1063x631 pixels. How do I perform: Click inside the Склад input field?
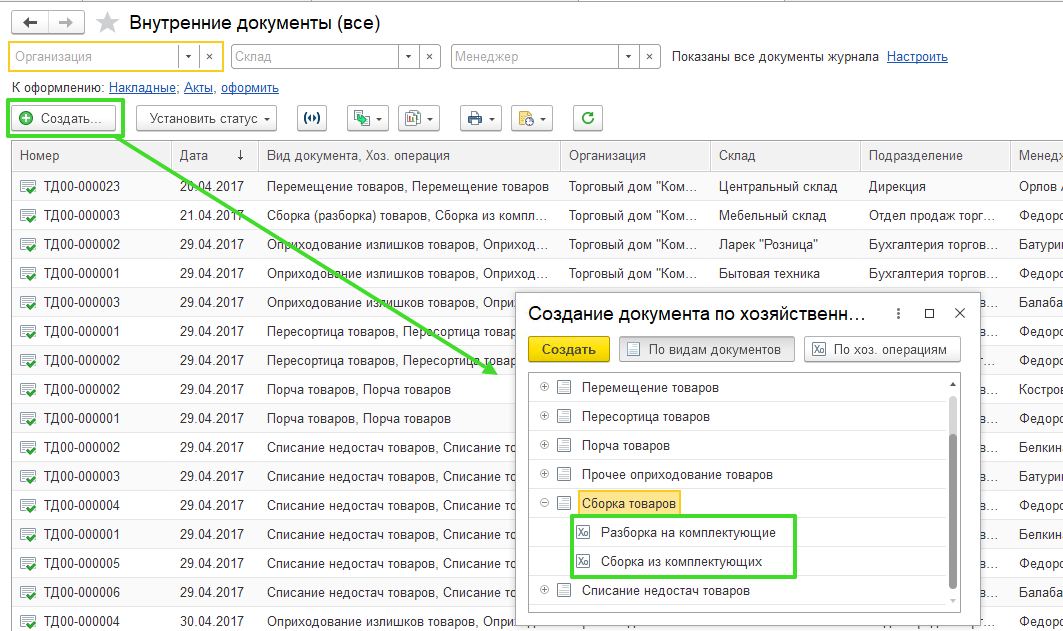(315, 57)
